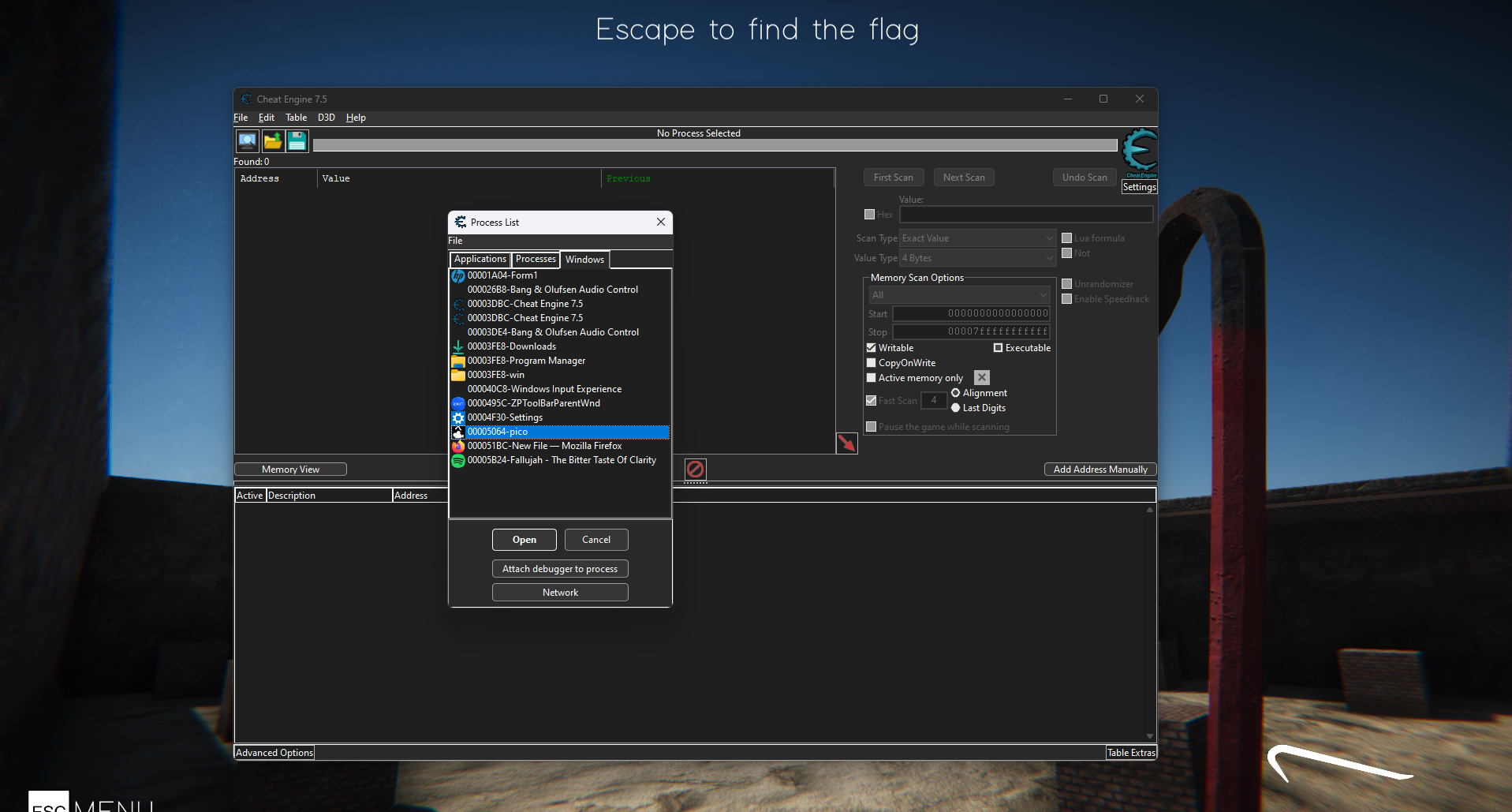Click the Stop address field
Image resolution: width=1512 pixels, height=812 pixels.
[971, 331]
